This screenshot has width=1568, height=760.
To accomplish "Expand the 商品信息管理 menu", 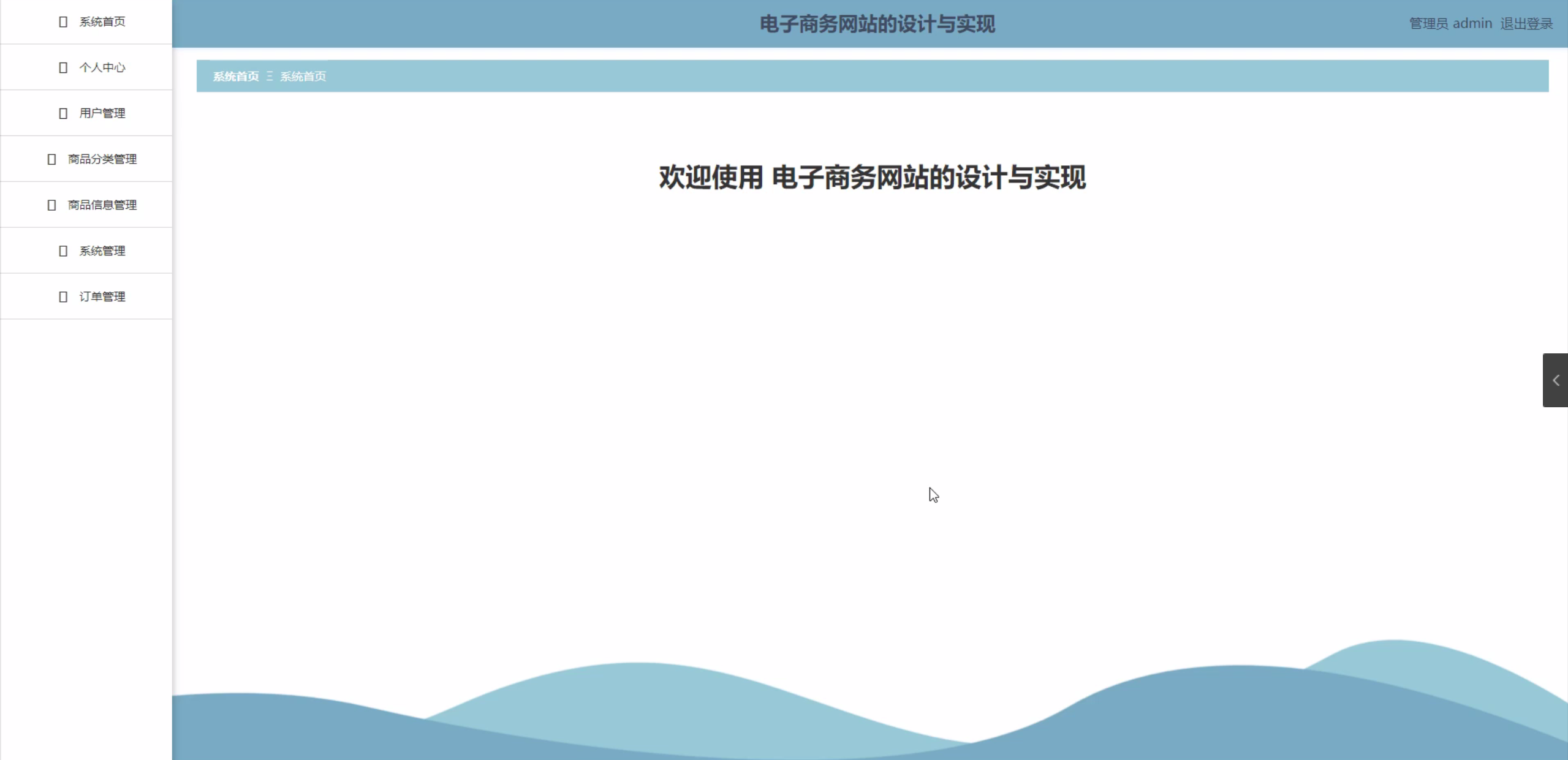I will pos(102,205).
